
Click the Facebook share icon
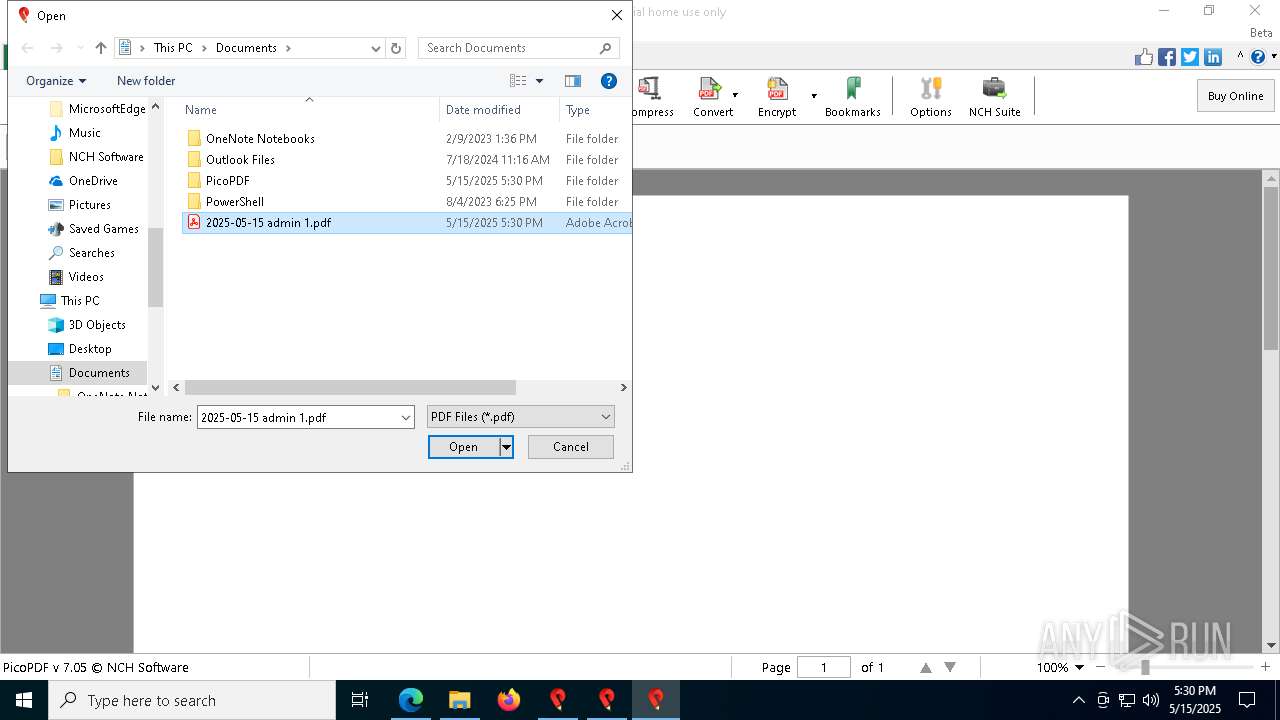pyautogui.click(x=1167, y=57)
